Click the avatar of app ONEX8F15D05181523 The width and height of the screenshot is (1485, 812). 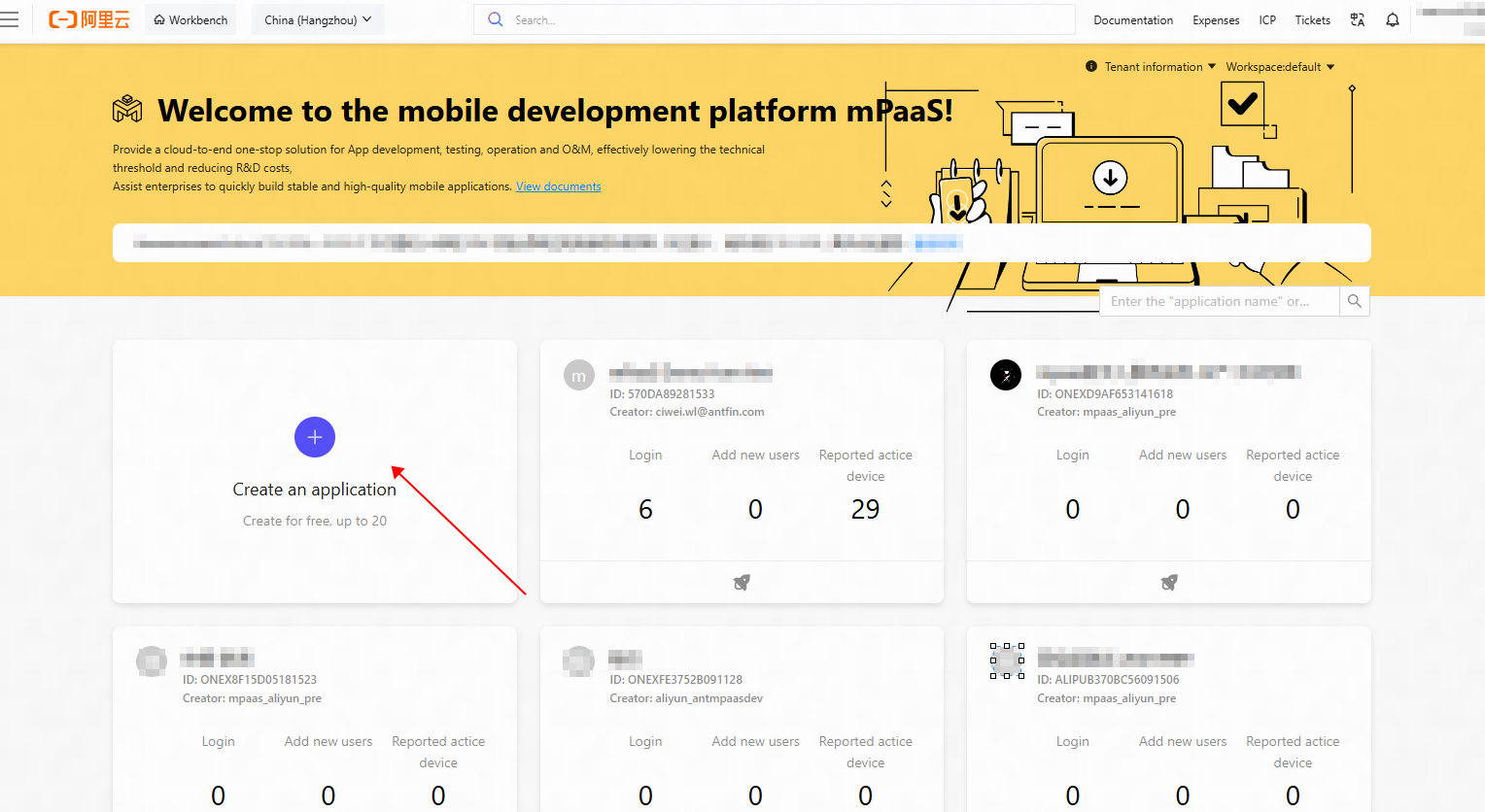[152, 661]
